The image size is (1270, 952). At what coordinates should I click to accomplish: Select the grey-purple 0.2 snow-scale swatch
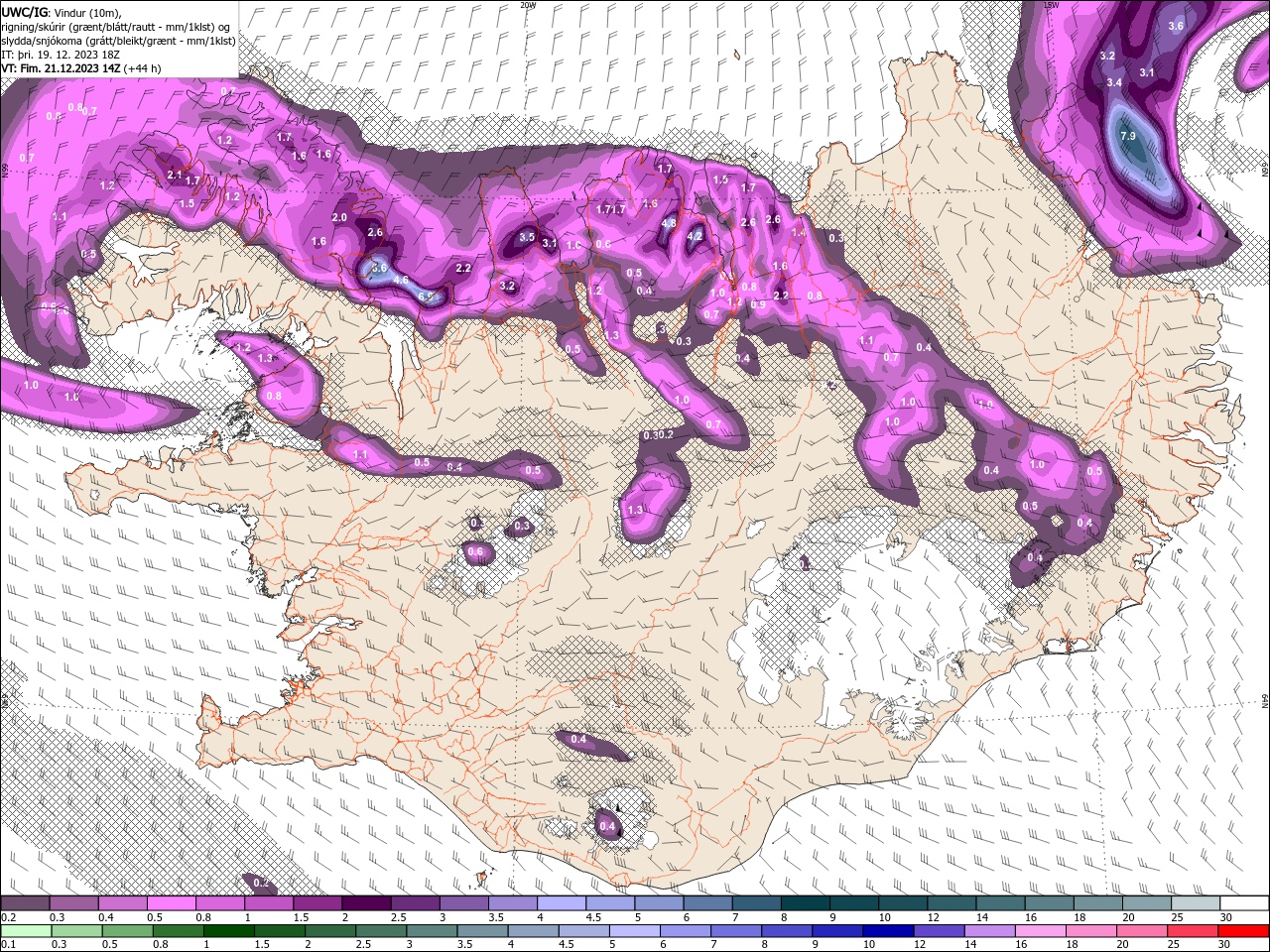(x=25, y=903)
